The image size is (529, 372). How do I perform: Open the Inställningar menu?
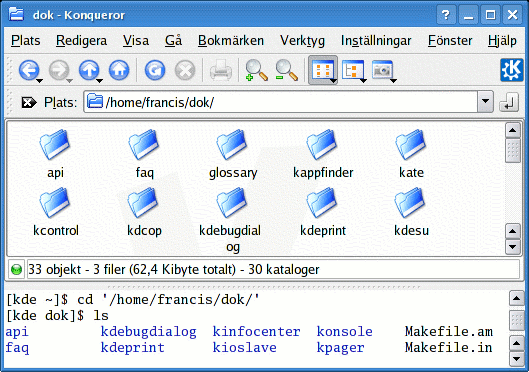(x=376, y=41)
